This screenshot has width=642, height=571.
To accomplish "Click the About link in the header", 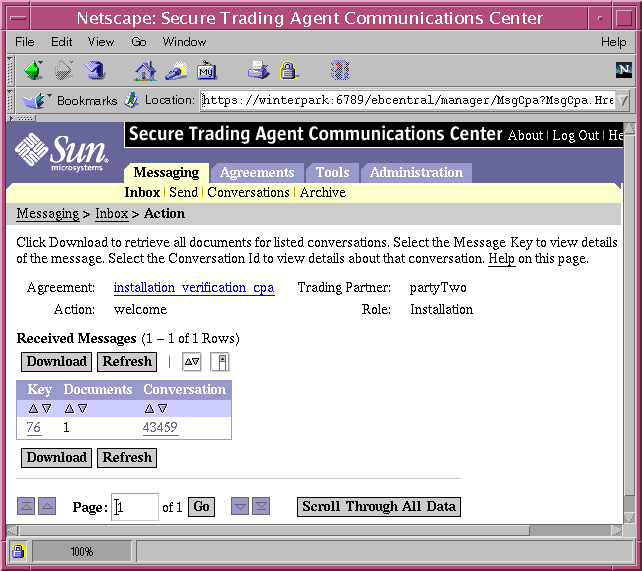I will point(525,135).
